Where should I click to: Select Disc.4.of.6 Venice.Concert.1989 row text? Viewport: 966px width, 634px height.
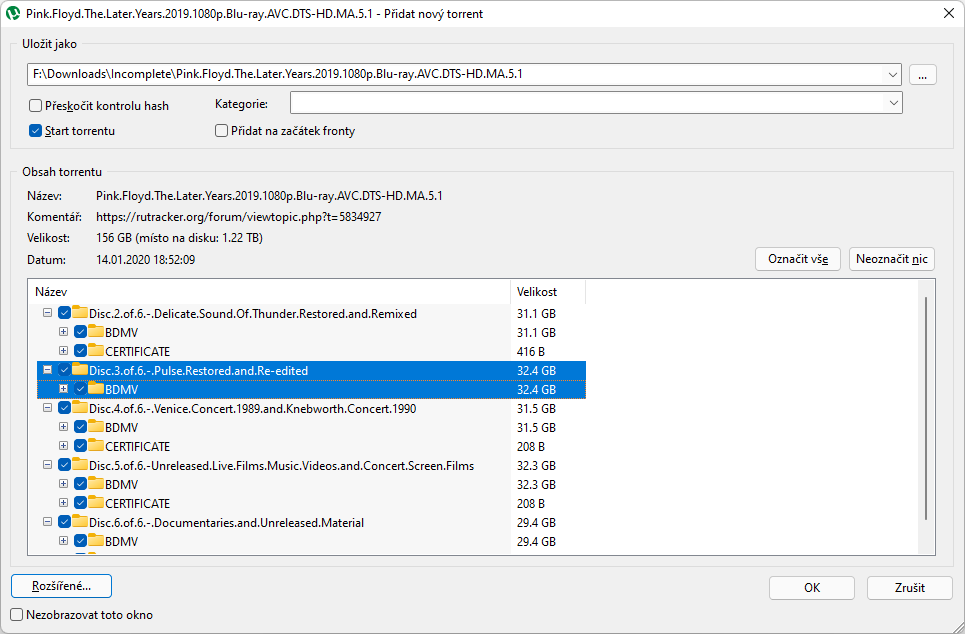tap(253, 408)
